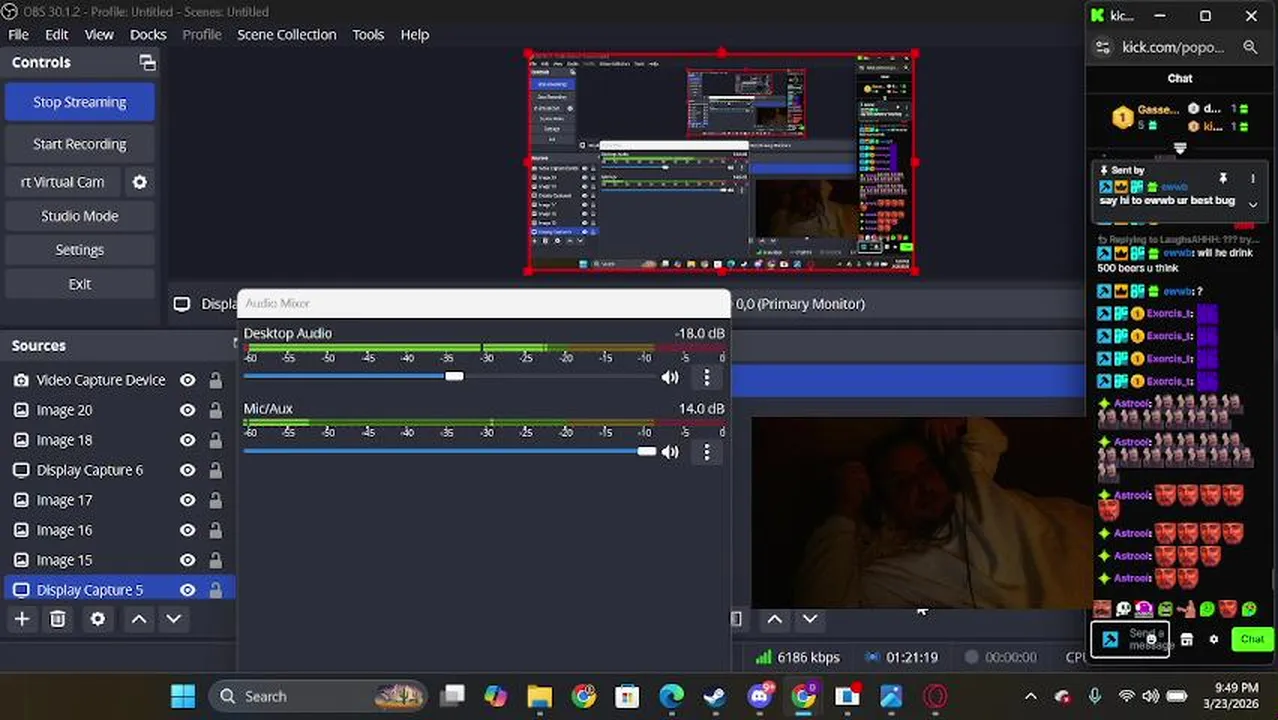Hide the Video Capture Device source
The image size is (1278, 720).
[x=187, y=380]
